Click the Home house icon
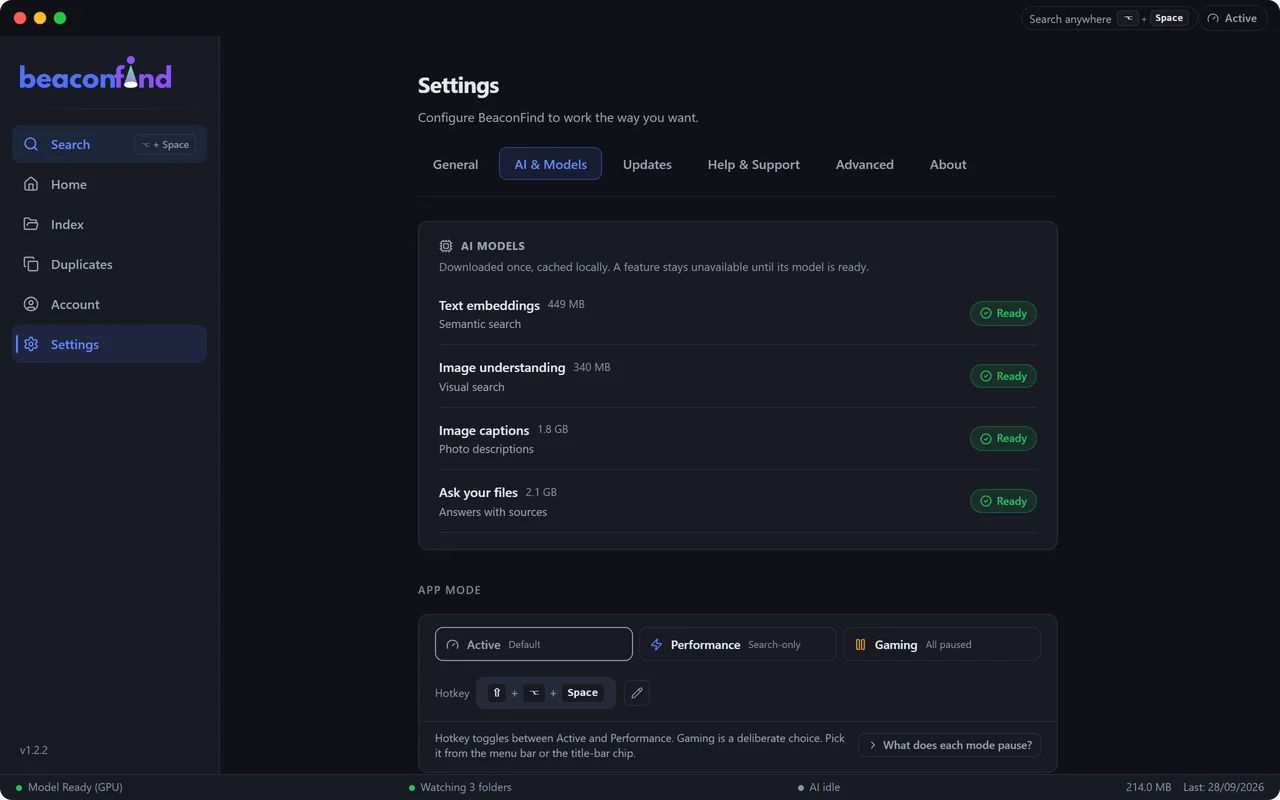The height and width of the screenshot is (800, 1280). [x=31, y=184]
